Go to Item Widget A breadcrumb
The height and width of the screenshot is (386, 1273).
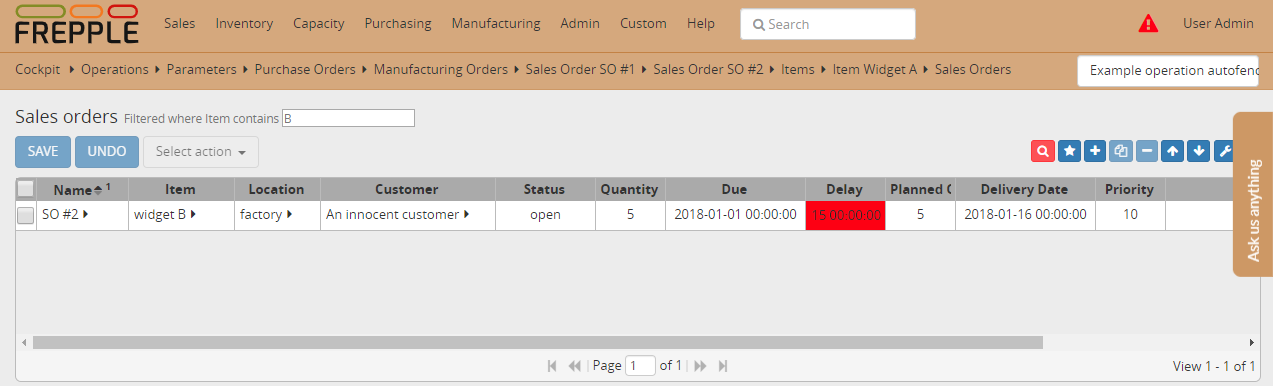coord(875,70)
